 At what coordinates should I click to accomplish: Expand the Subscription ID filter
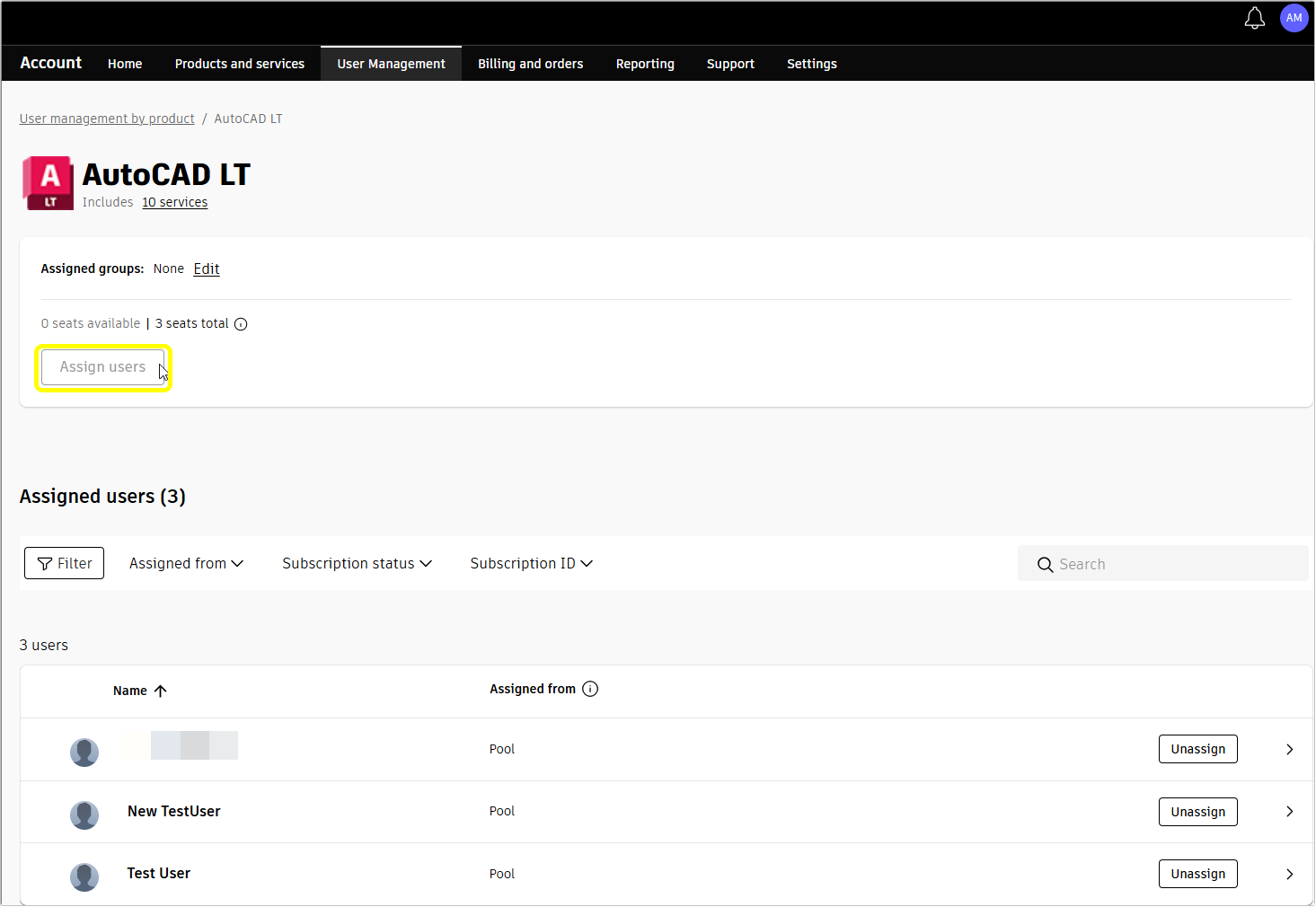[531, 563]
